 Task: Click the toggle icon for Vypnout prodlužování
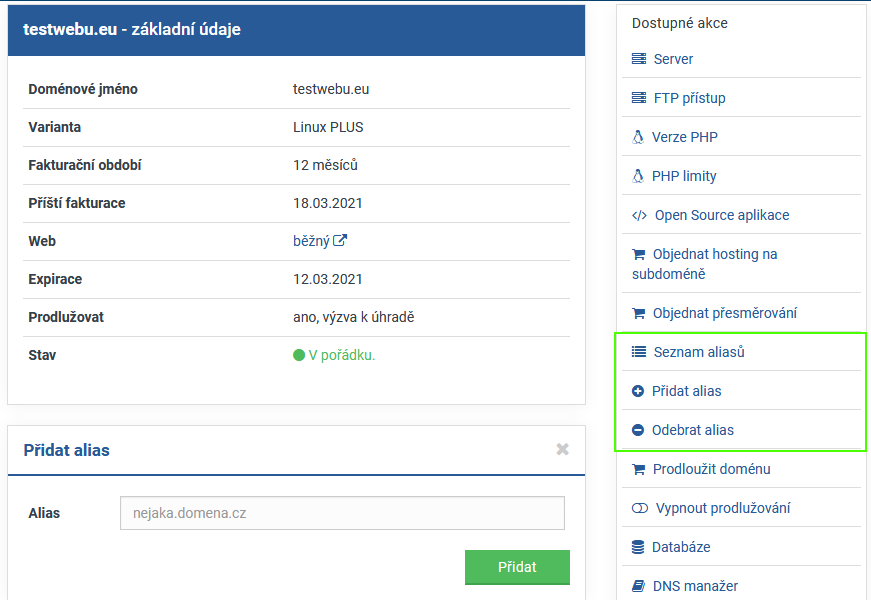pos(640,508)
